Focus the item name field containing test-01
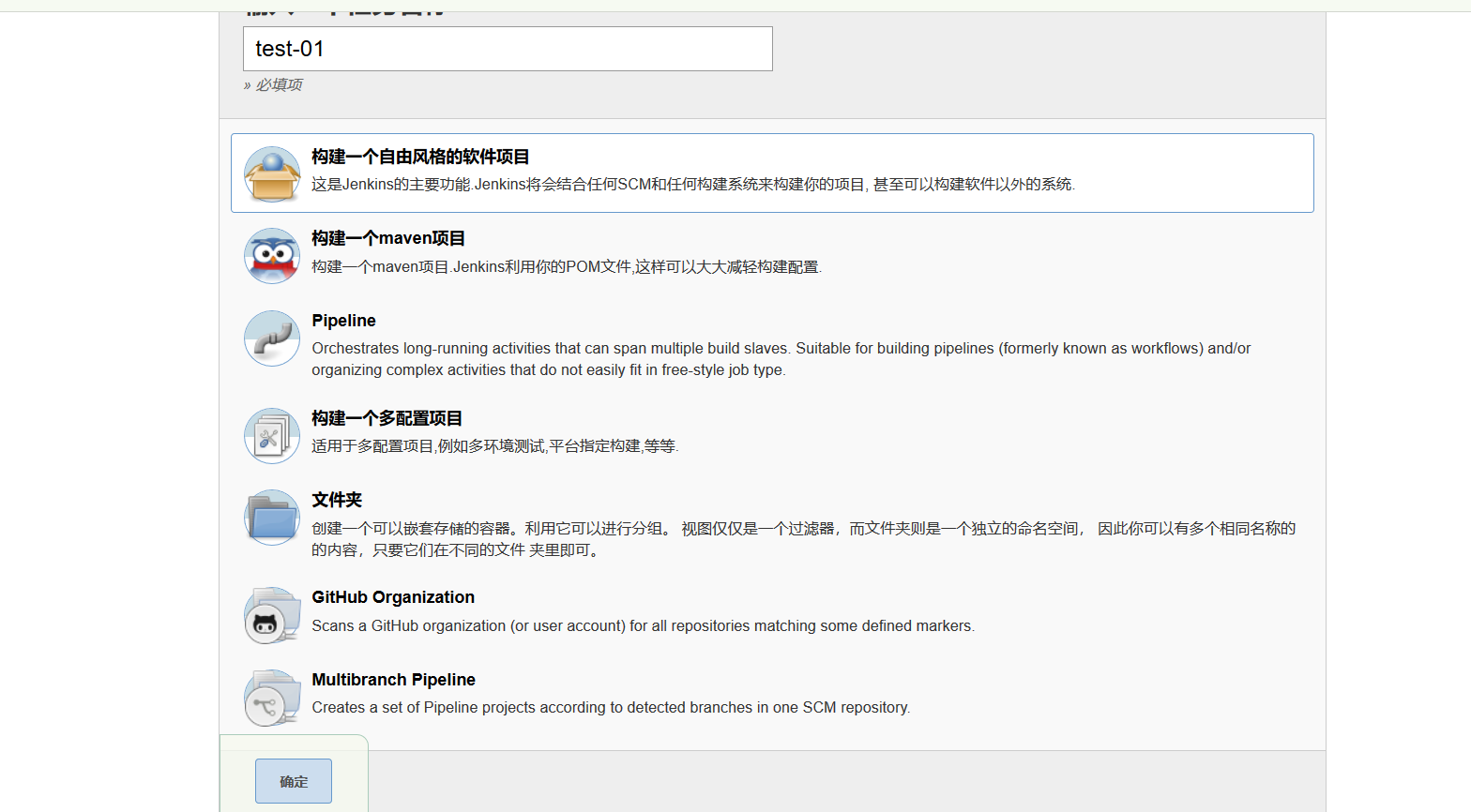Viewport: 1471px width, 812px height. [x=508, y=49]
